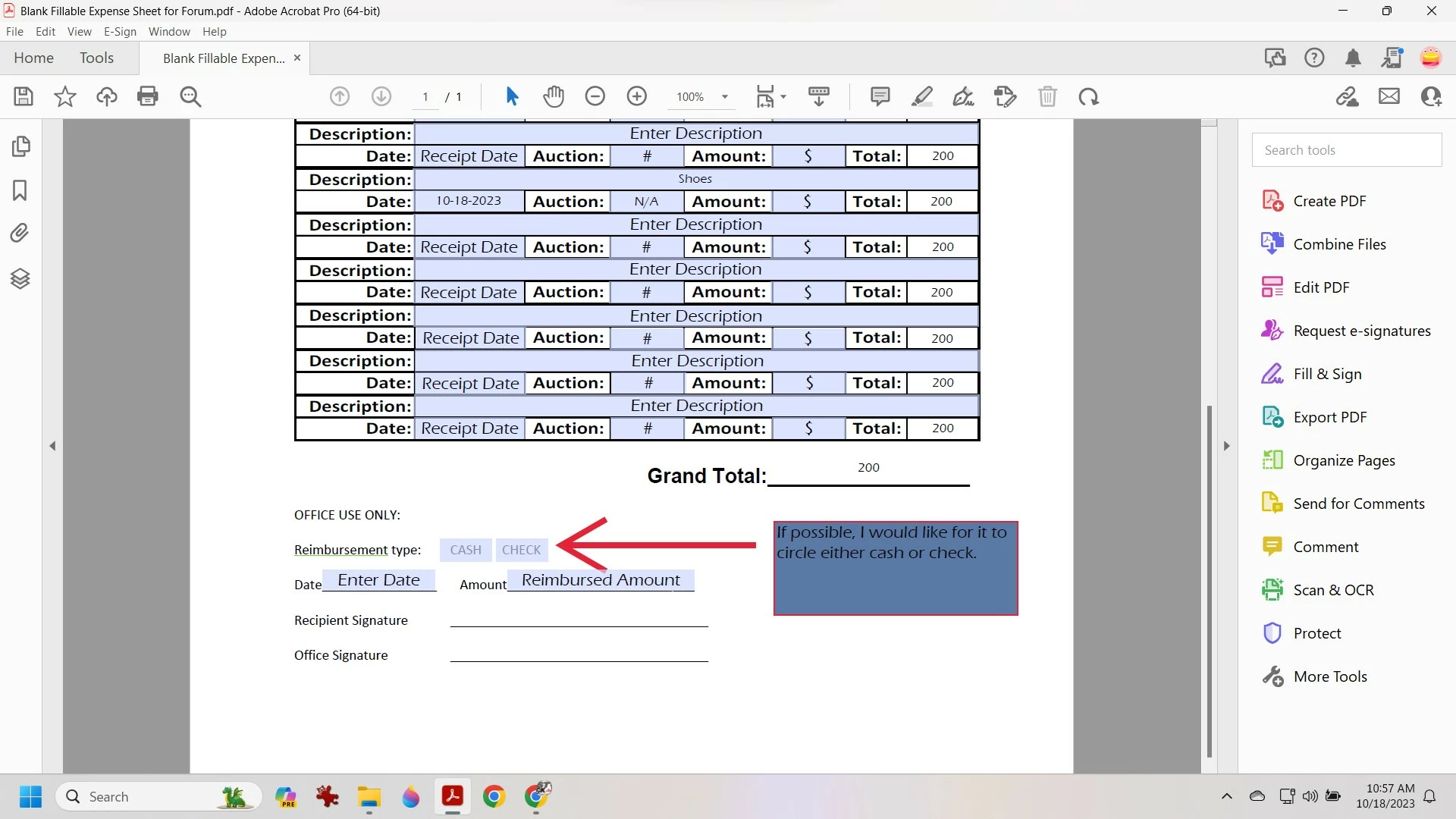Image resolution: width=1456 pixels, height=819 pixels.
Task: Open the 100% zoom level dropdown
Action: 725,97
